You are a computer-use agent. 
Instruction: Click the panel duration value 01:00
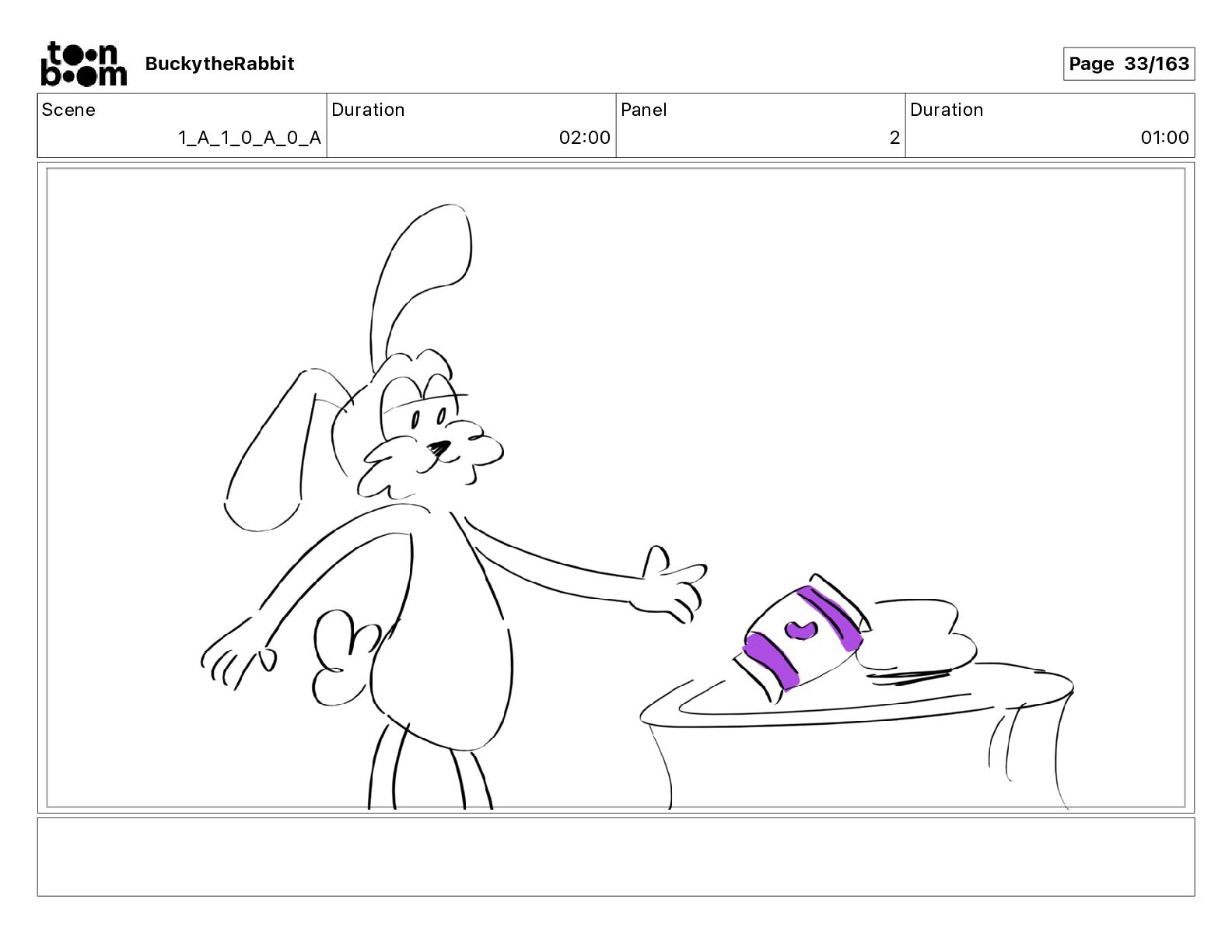1164,138
